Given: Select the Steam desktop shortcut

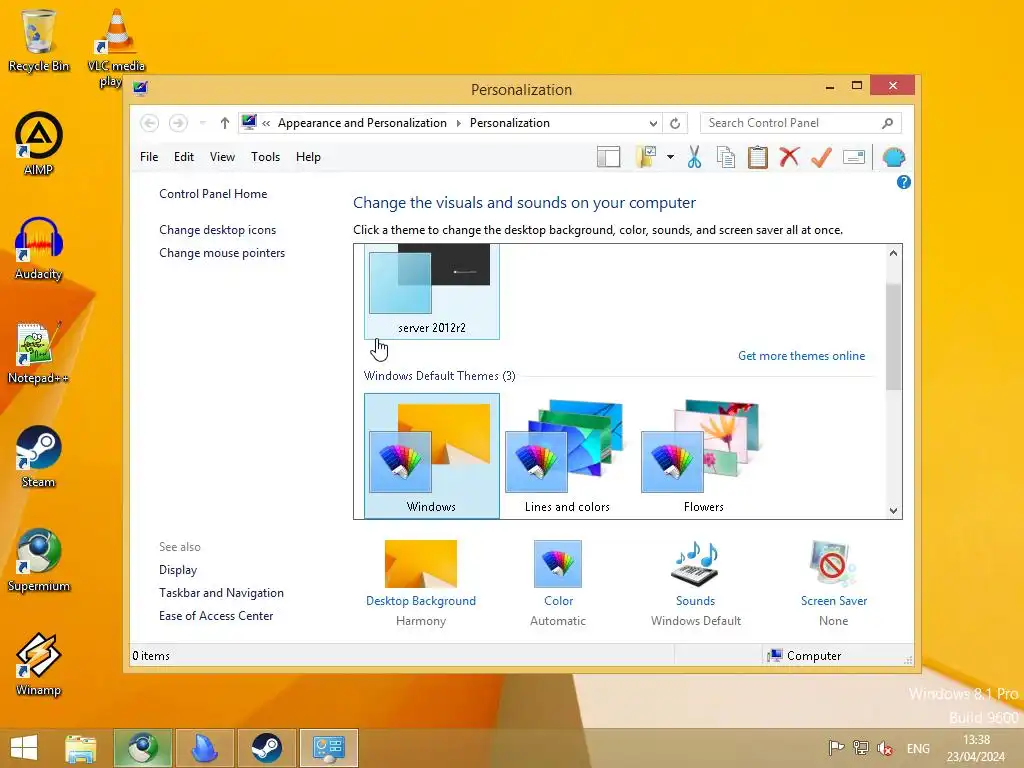Looking at the screenshot, I should click(x=38, y=457).
